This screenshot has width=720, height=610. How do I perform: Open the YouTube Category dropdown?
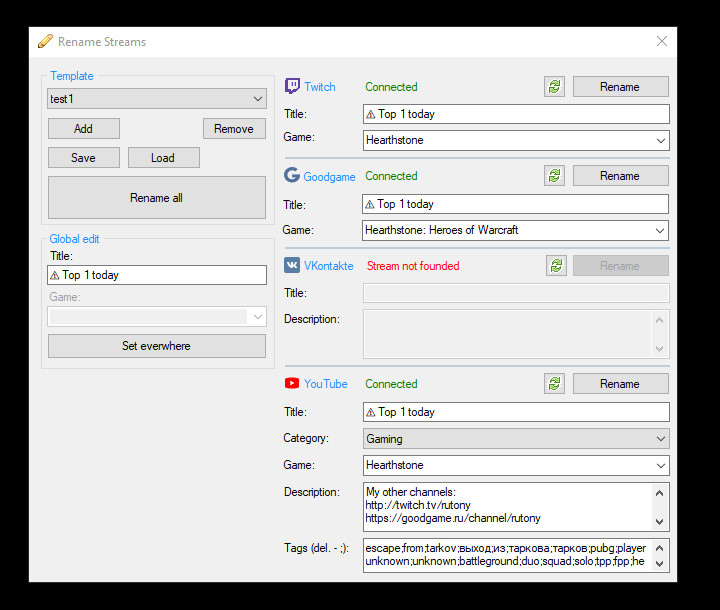coord(660,439)
